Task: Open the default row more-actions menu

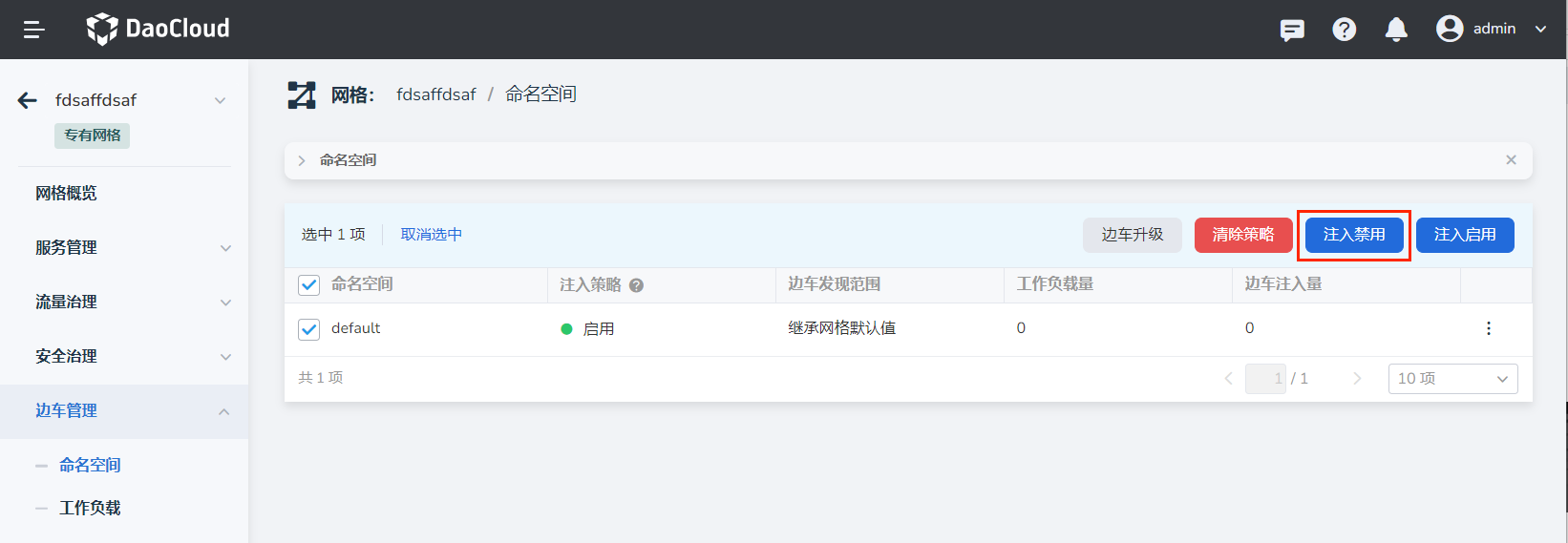Action: (x=1488, y=328)
